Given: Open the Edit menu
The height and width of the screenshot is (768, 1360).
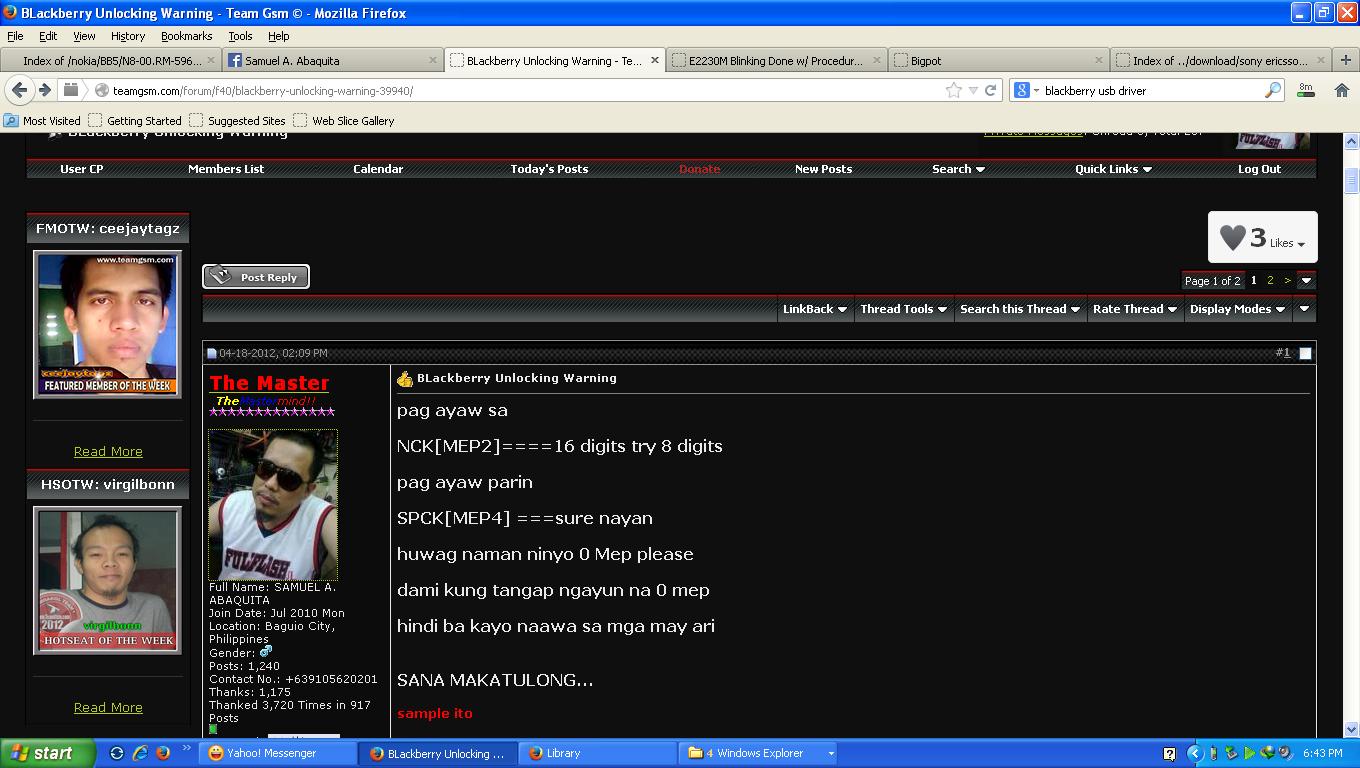Looking at the screenshot, I should tap(47, 36).
